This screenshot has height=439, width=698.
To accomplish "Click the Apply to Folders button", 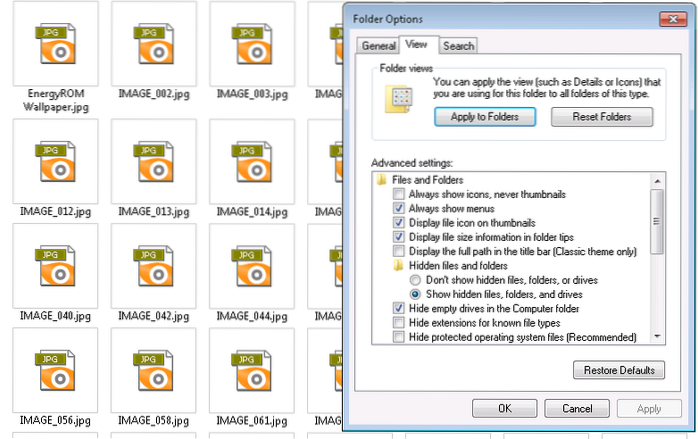I will click(x=485, y=117).
